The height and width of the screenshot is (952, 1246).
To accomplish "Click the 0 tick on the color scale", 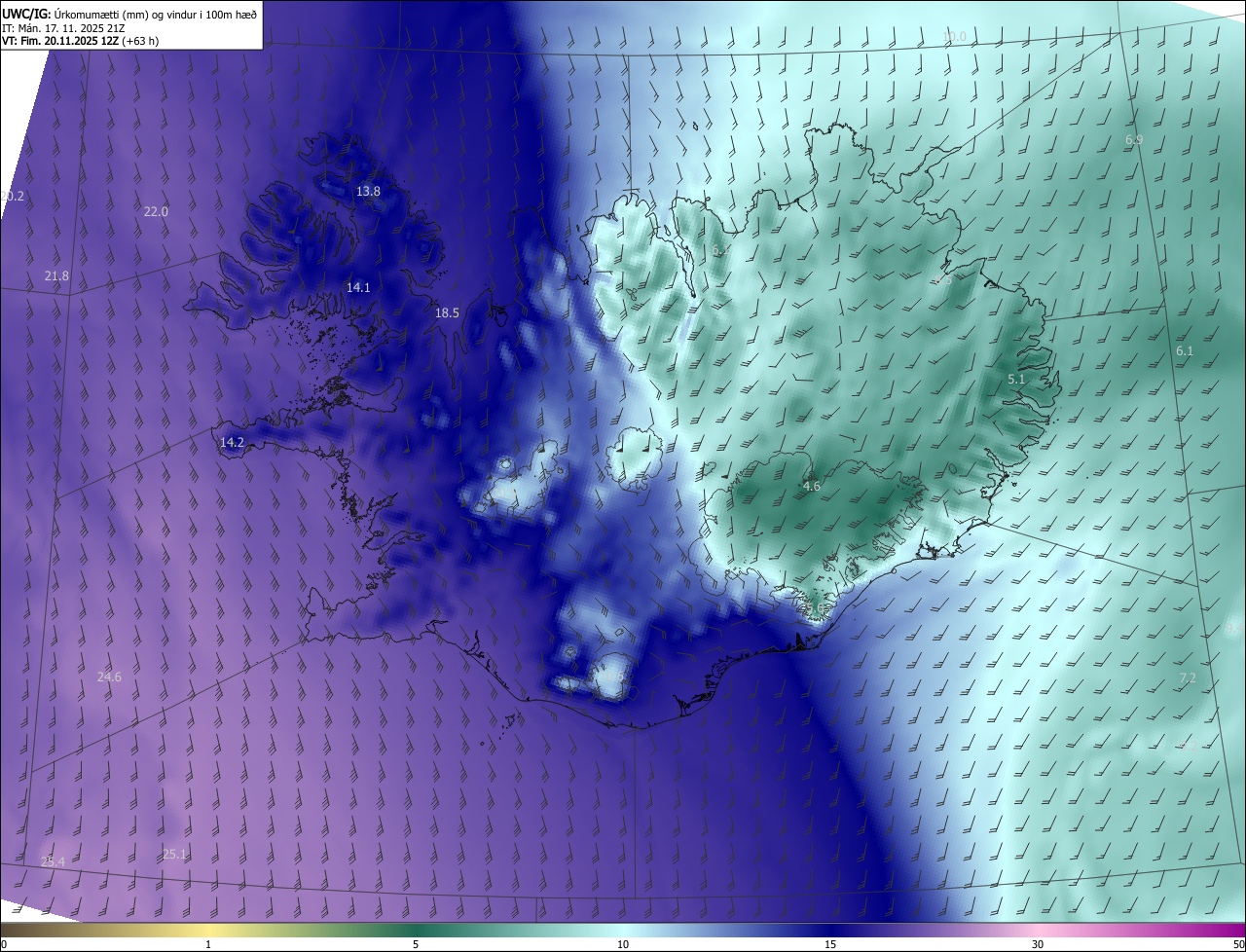I will pyautogui.click(x=4, y=944).
